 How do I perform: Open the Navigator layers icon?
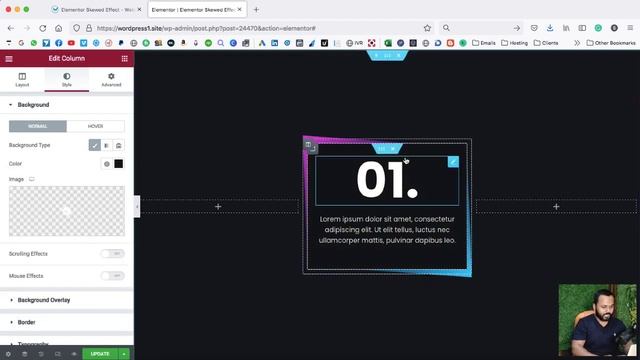pos(24,354)
